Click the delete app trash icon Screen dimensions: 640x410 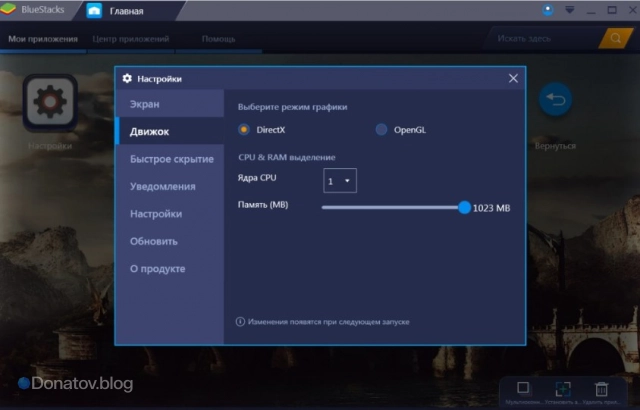[601, 389]
